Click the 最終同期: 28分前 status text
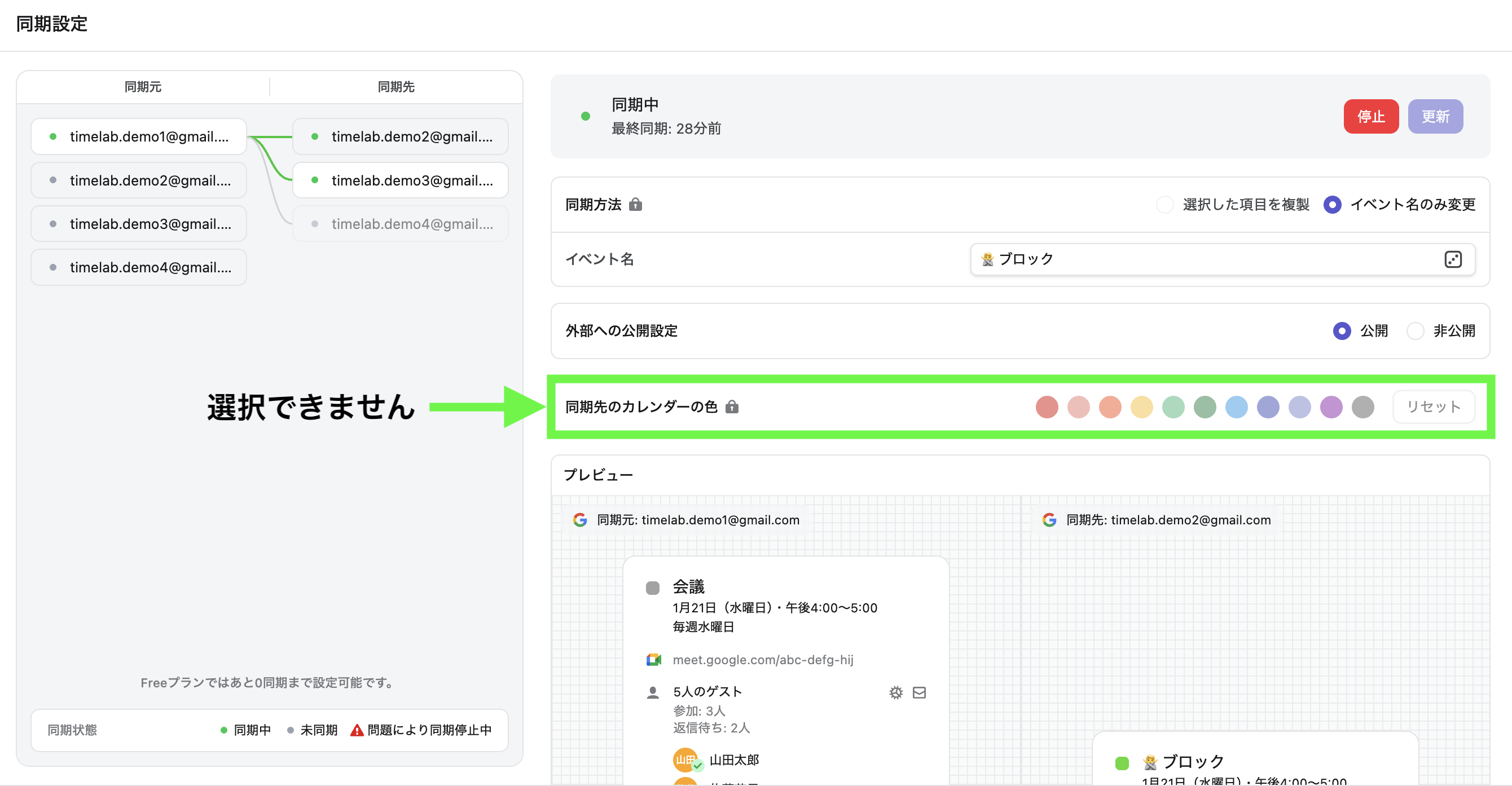This screenshot has height=786, width=1512. coord(666,129)
